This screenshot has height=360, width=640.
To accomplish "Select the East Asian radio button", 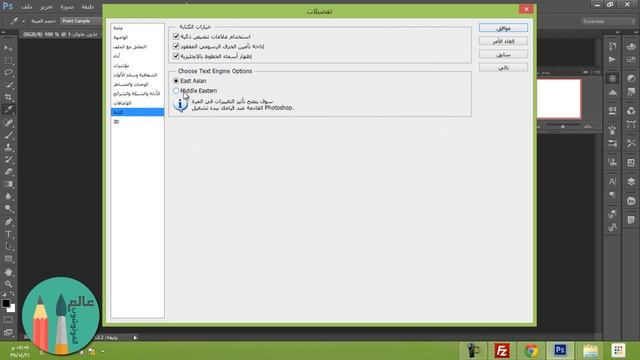I will 176,81.
